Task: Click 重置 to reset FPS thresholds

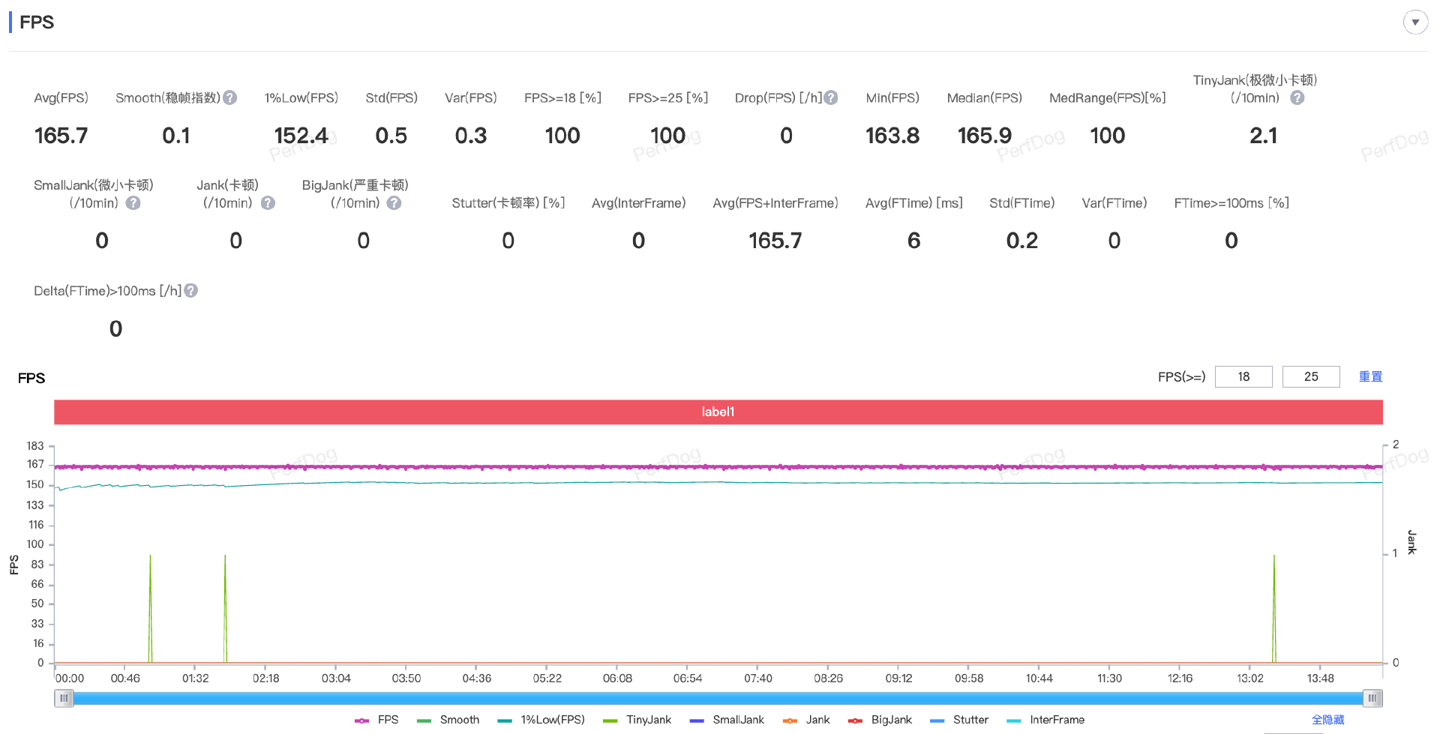Action: click(1370, 377)
